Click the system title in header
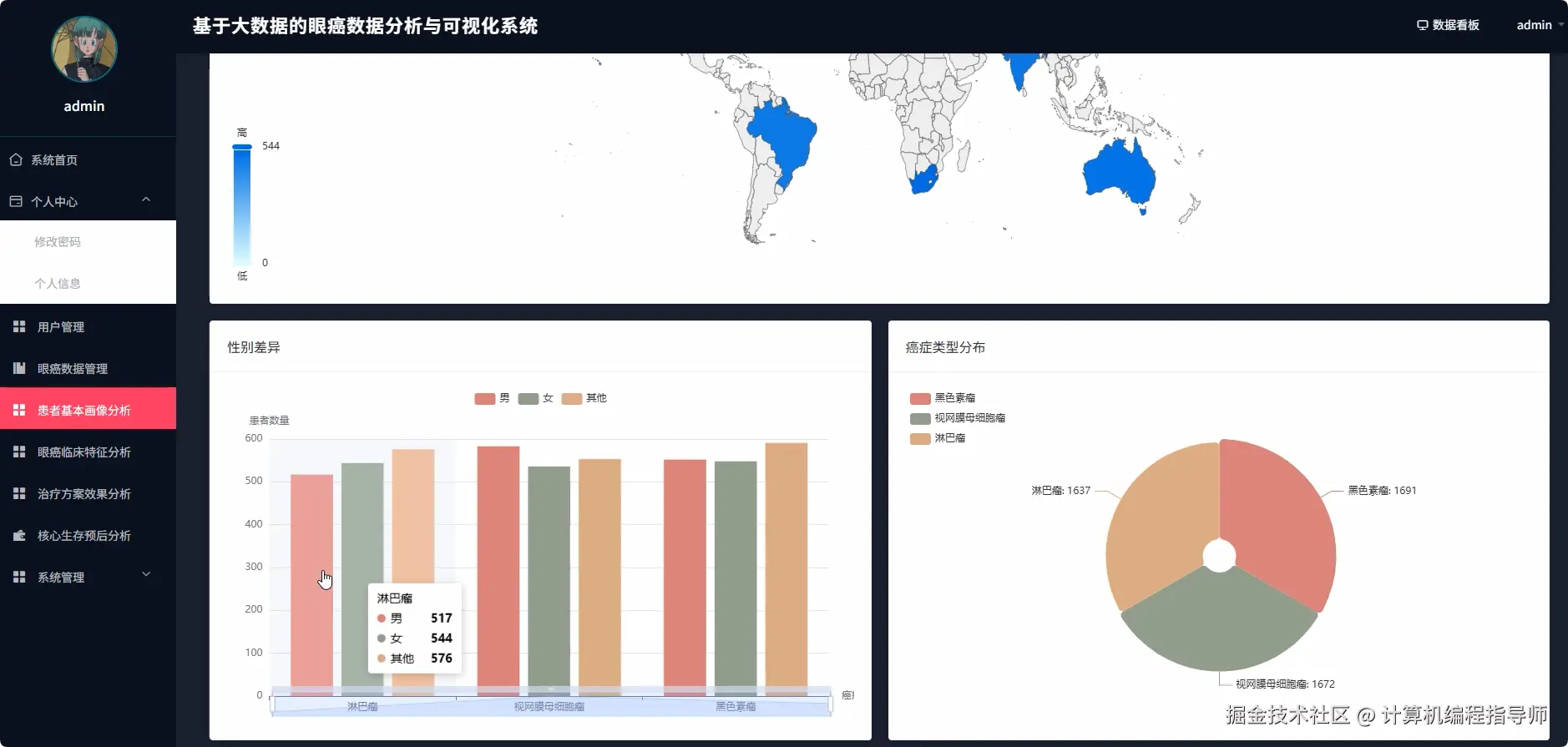The image size is (1568, 747). pos(365,26)
